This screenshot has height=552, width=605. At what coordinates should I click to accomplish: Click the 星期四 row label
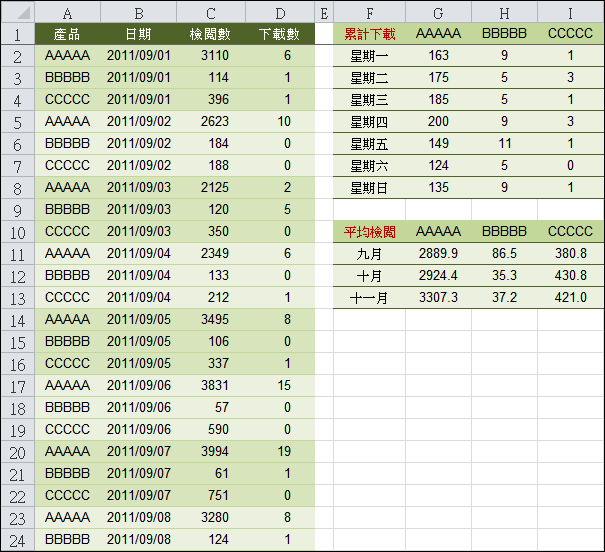(x=370, y=122)
